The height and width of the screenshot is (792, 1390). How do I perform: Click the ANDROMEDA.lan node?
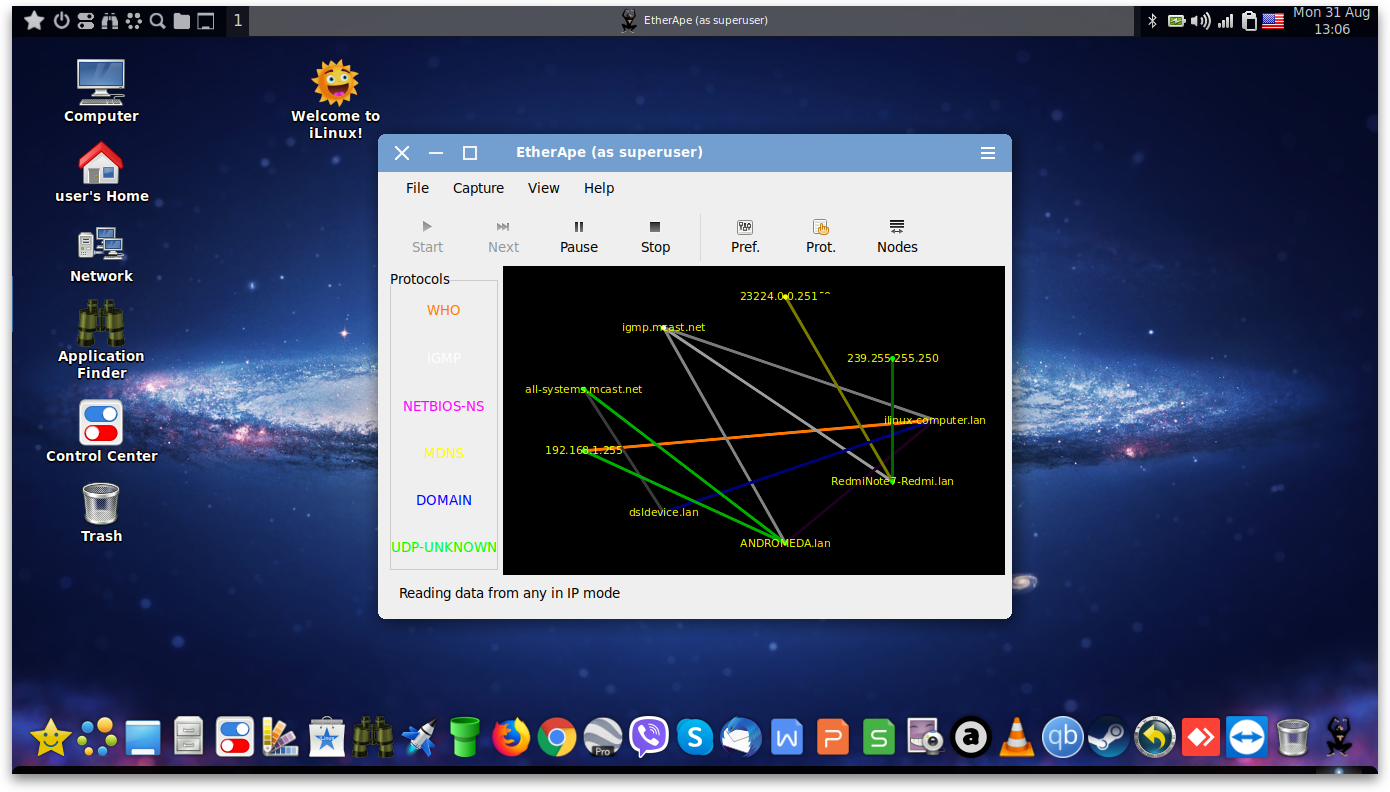click(x=785, y=543)
